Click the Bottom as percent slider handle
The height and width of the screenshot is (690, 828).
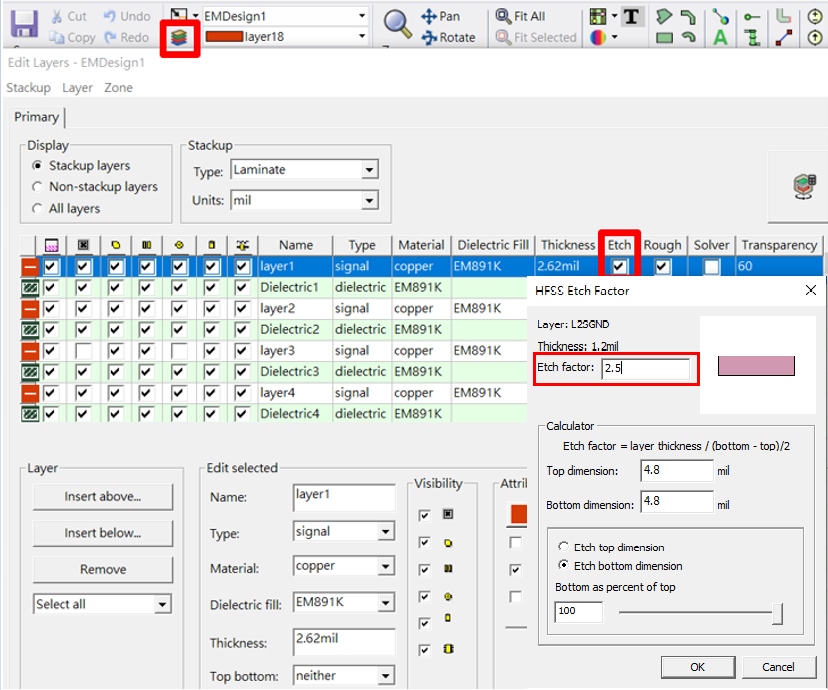777,614
